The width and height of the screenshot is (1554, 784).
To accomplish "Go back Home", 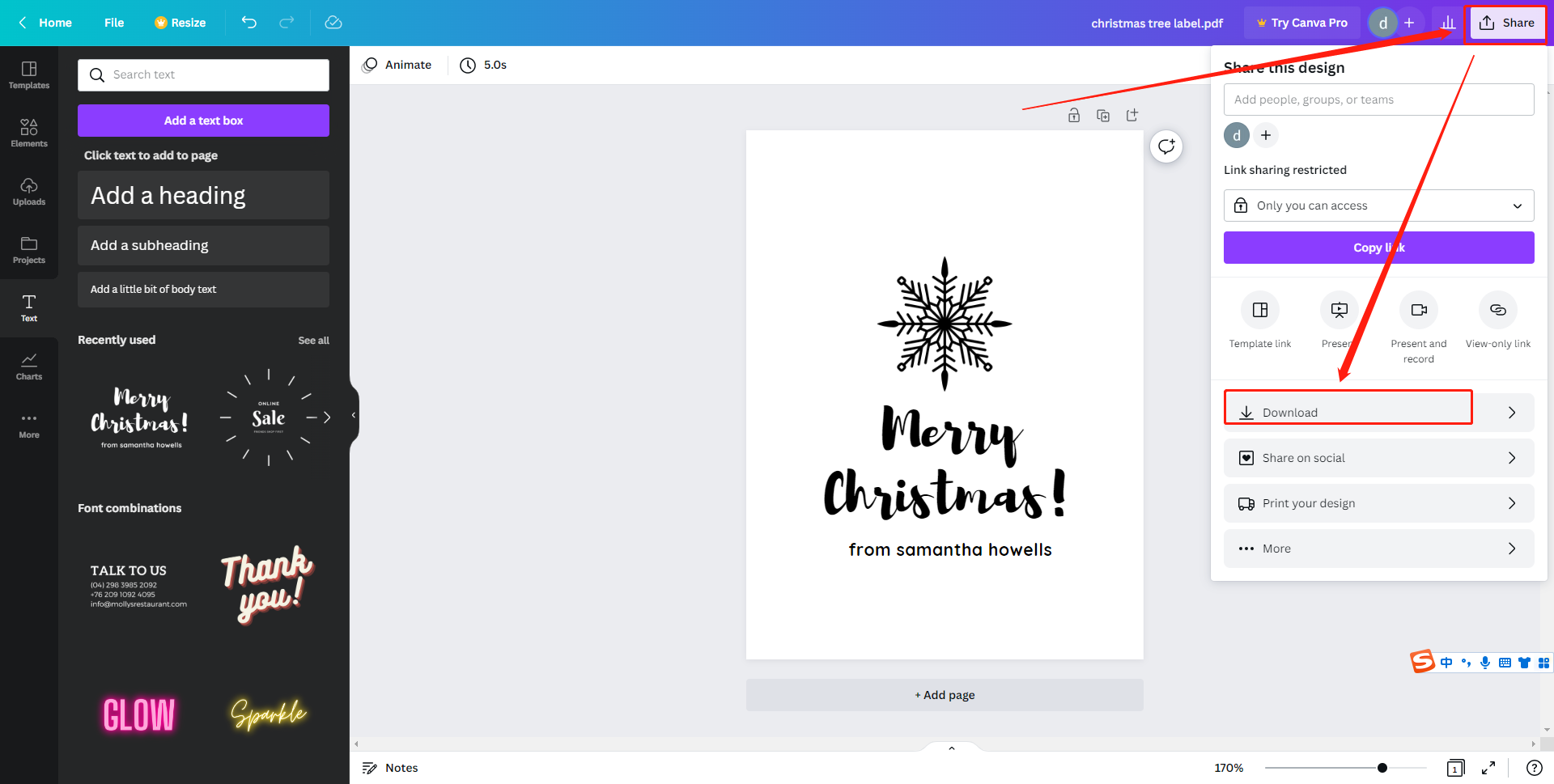I will point(45,23).
